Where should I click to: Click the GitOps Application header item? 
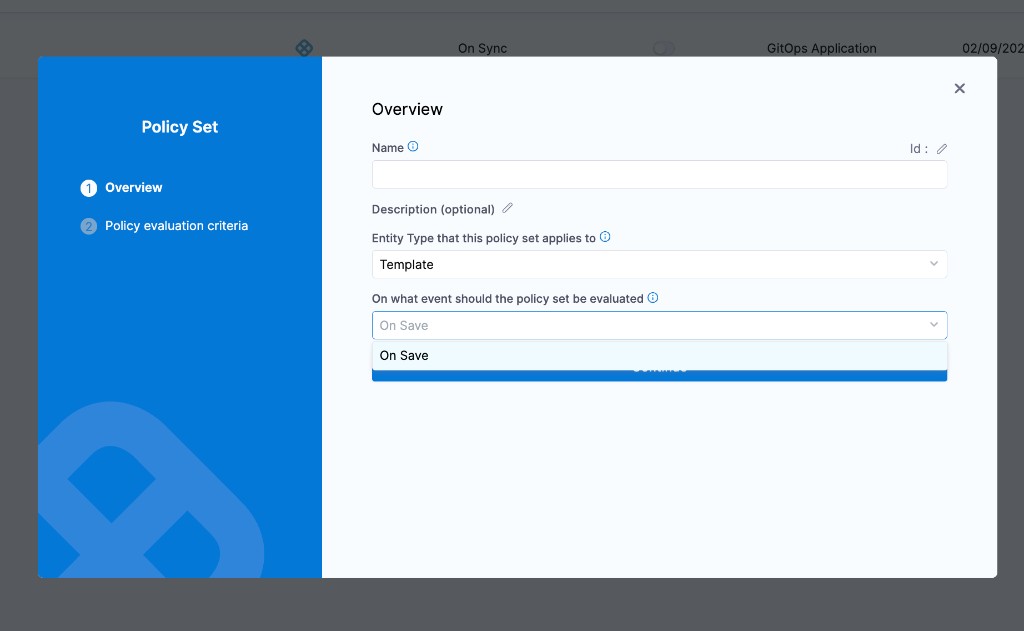821,48
